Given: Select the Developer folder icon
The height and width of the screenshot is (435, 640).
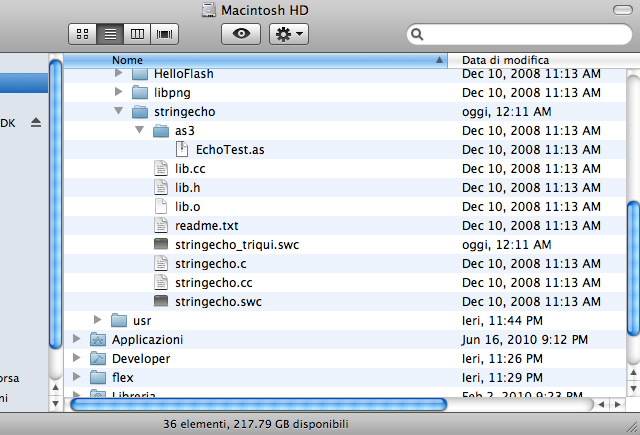Looking at the screenshot, I should click(98, 358).
